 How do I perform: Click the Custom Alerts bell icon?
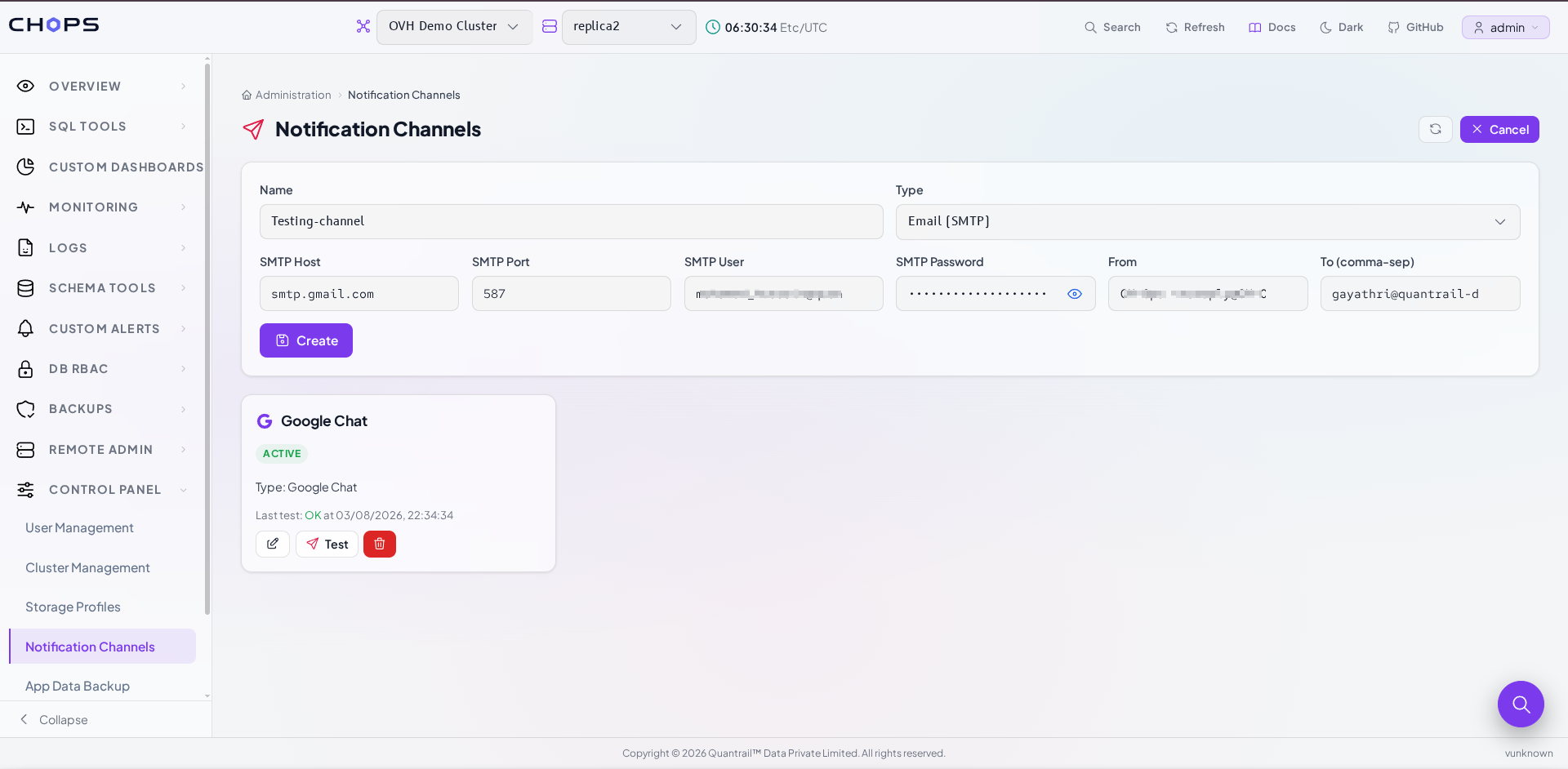pyautogui.click(x=25, y=328)
